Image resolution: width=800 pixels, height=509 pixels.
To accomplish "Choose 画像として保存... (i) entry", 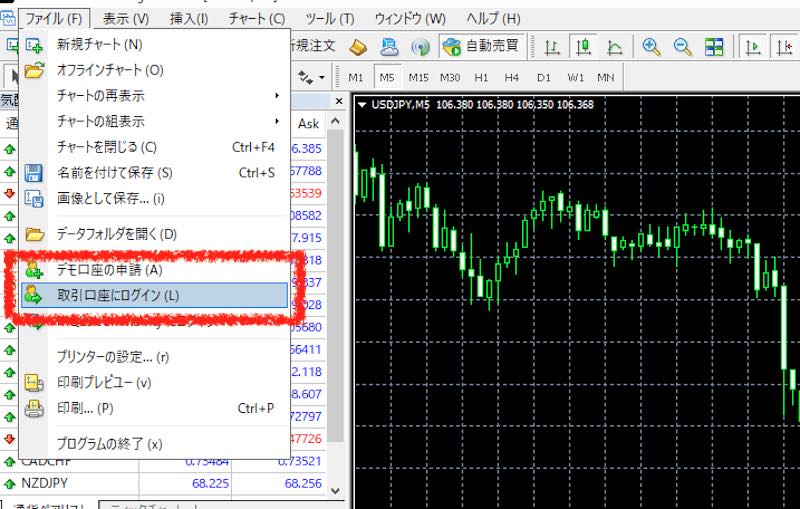I will tap(155, 198).
